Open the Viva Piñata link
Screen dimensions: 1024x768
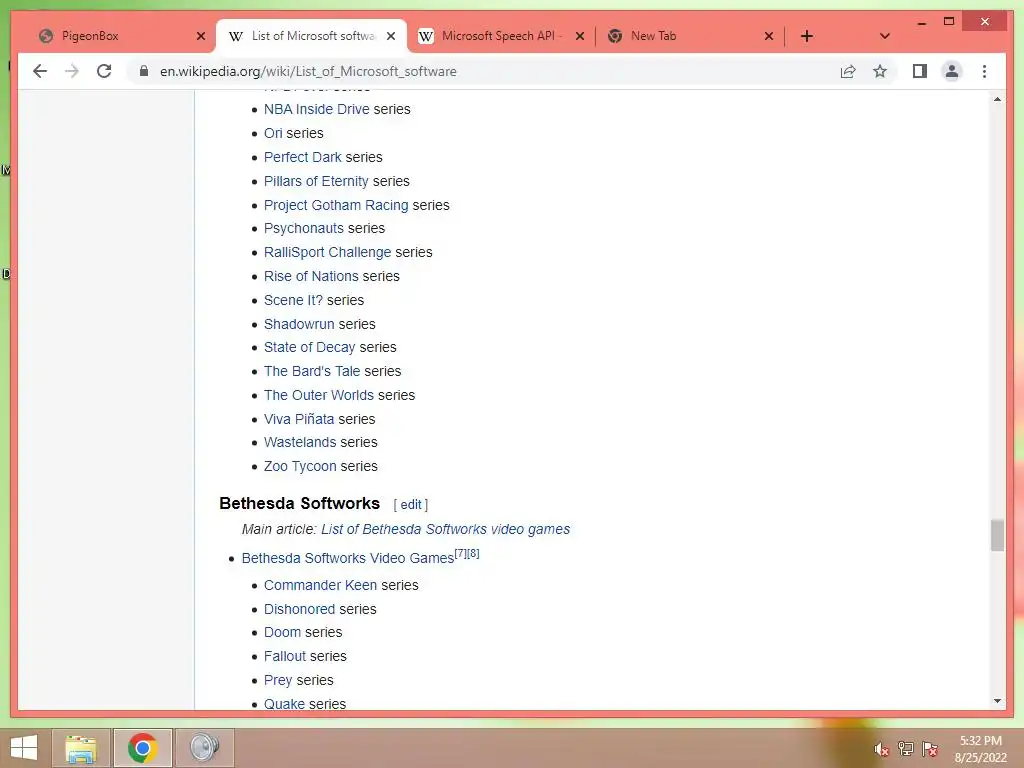pos(299,419)
